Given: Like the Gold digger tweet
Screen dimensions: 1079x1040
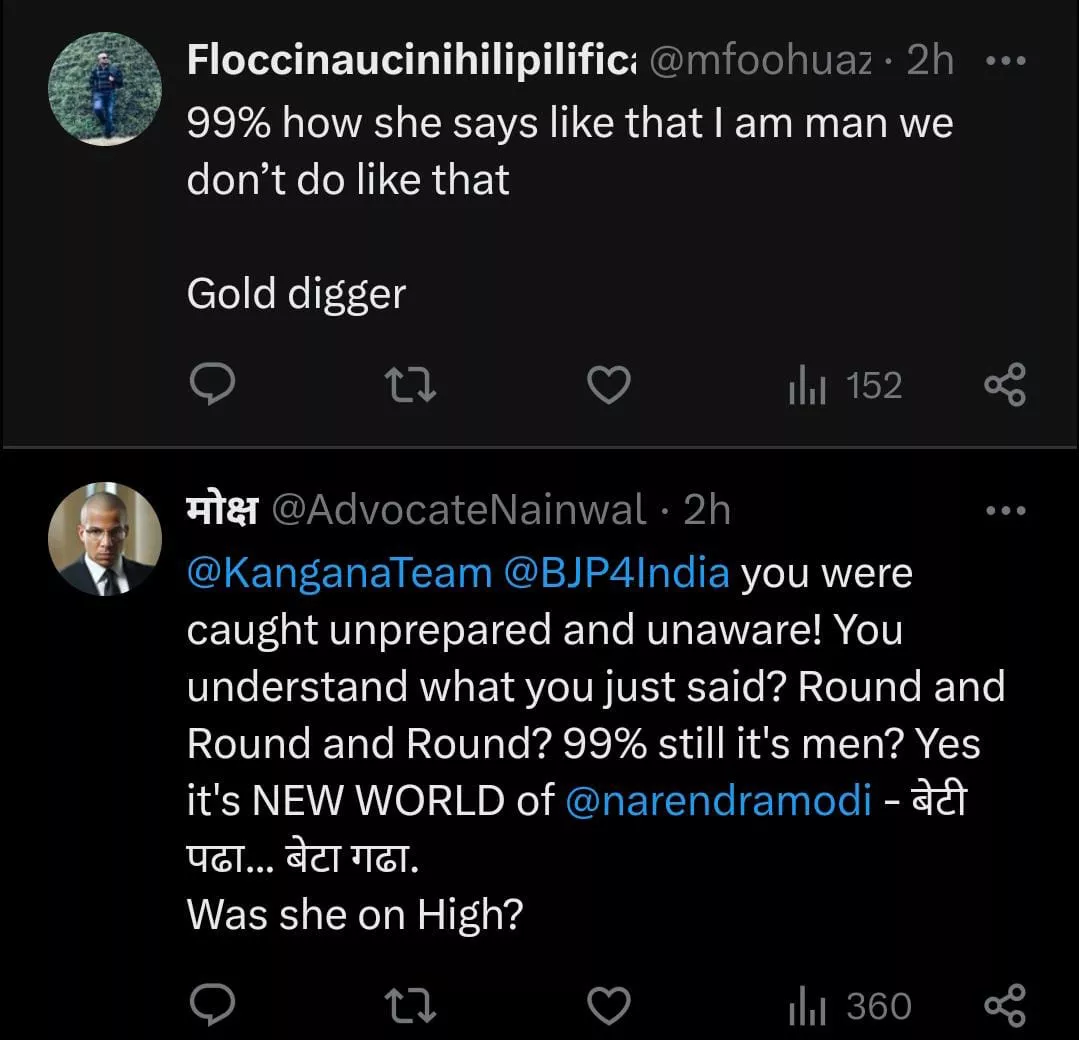Looking at the screenshot, I should [x=608, y=385].
